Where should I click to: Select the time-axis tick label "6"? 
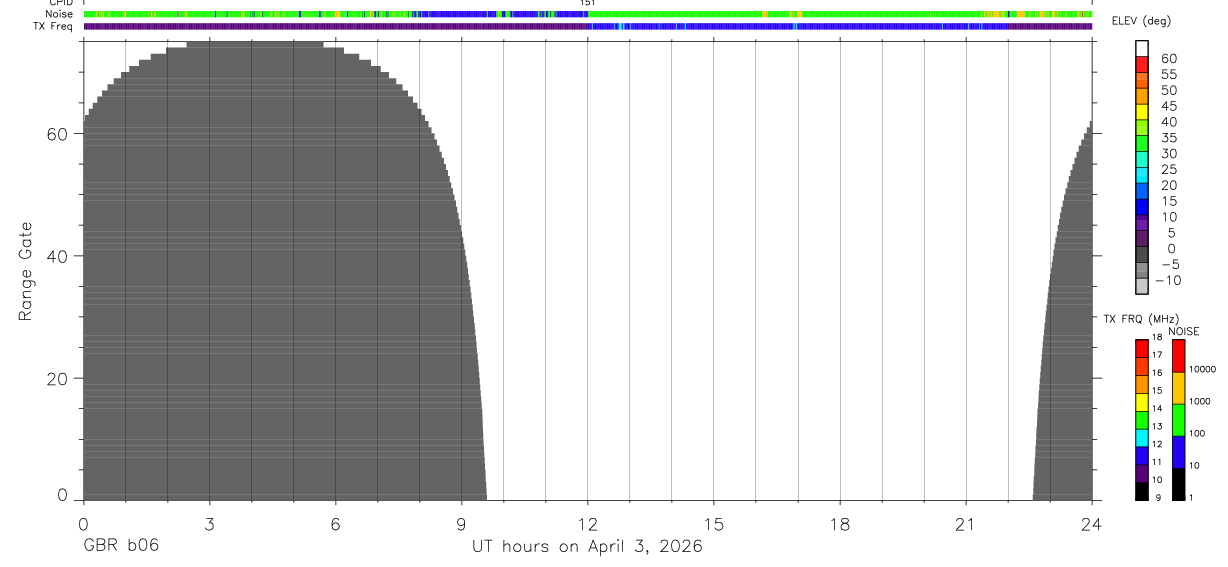pos(335,524)
